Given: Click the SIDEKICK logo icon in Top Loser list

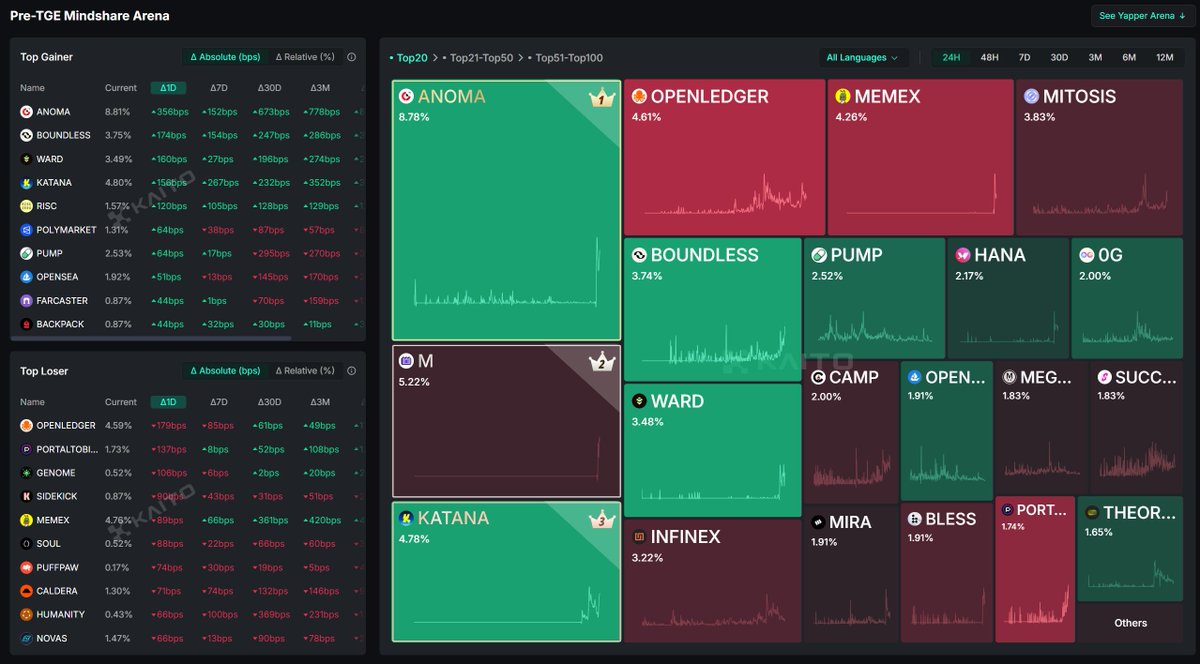Looking at the screenshot, I should [26, 496].
